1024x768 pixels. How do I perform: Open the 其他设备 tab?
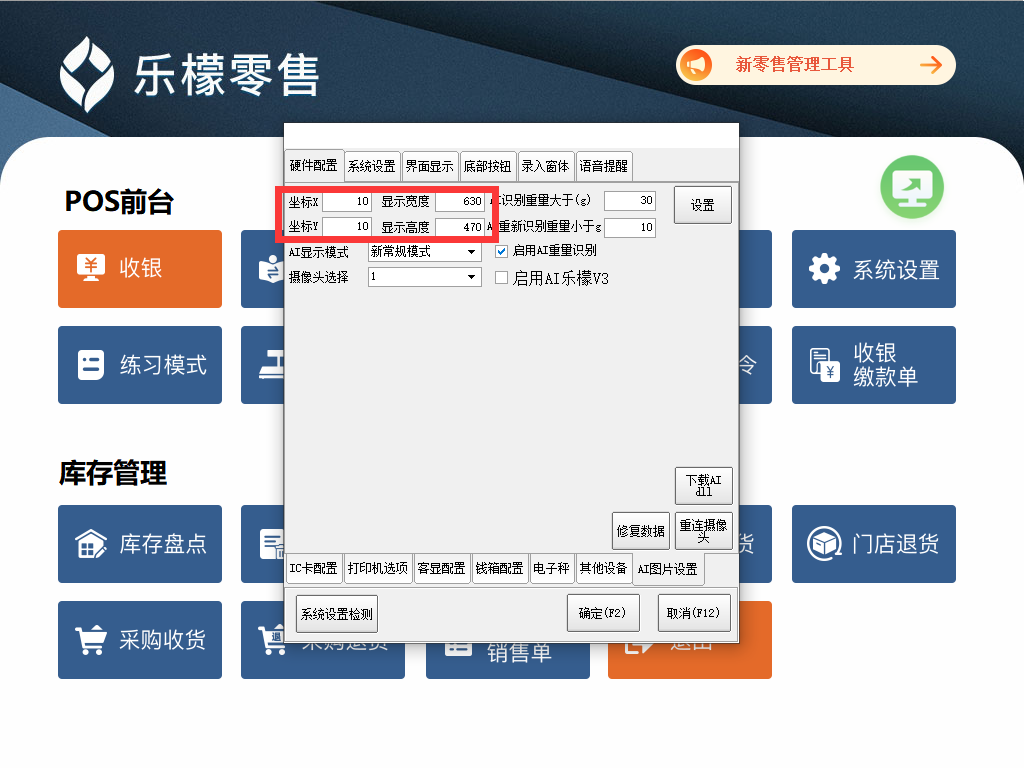coord(603,568)
